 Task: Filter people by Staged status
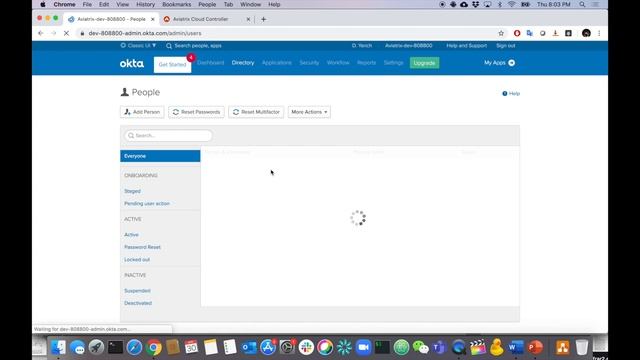click(x=132, y=191)
